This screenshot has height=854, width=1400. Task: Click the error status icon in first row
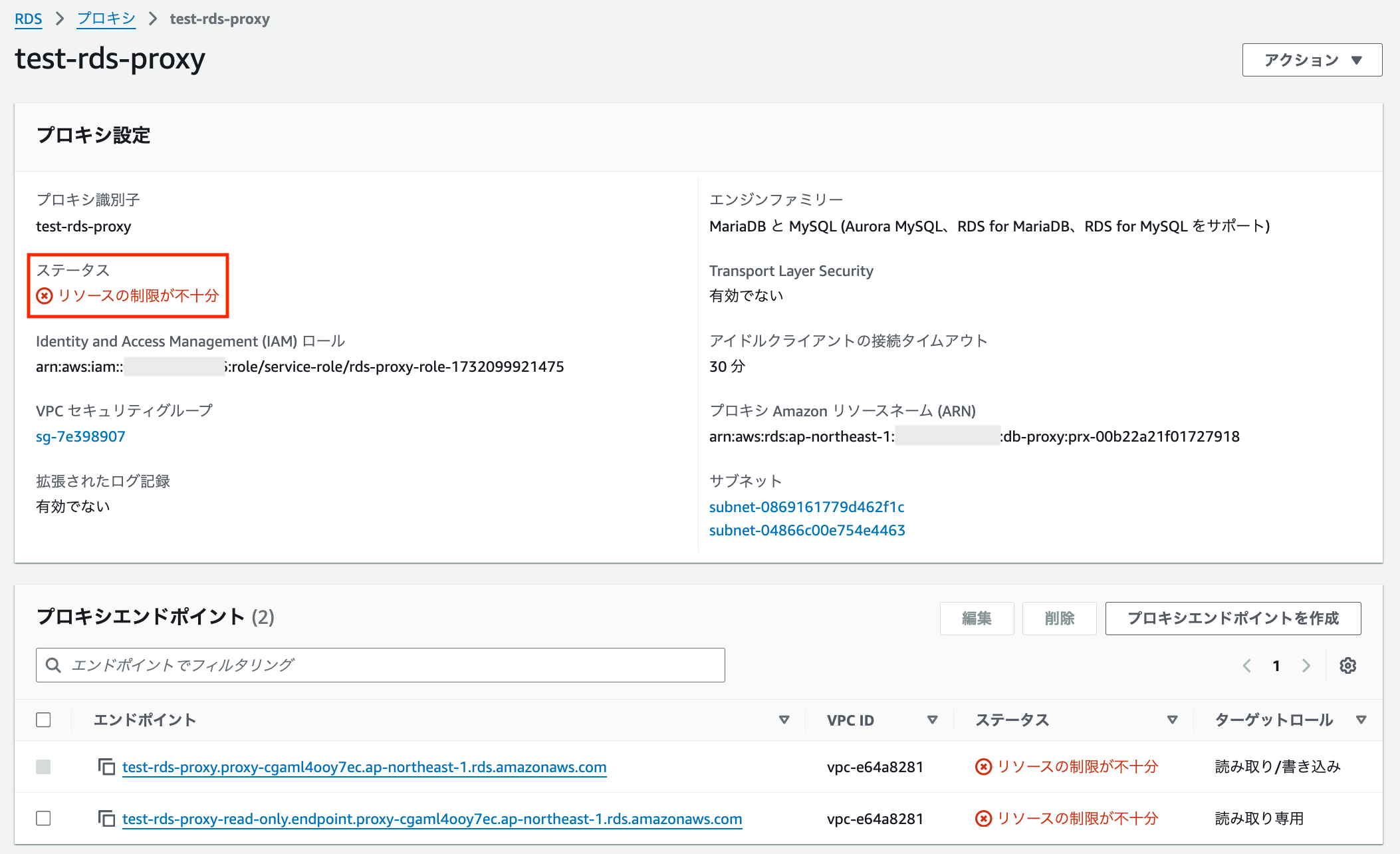pyautogui.click(x=983, y=767)
